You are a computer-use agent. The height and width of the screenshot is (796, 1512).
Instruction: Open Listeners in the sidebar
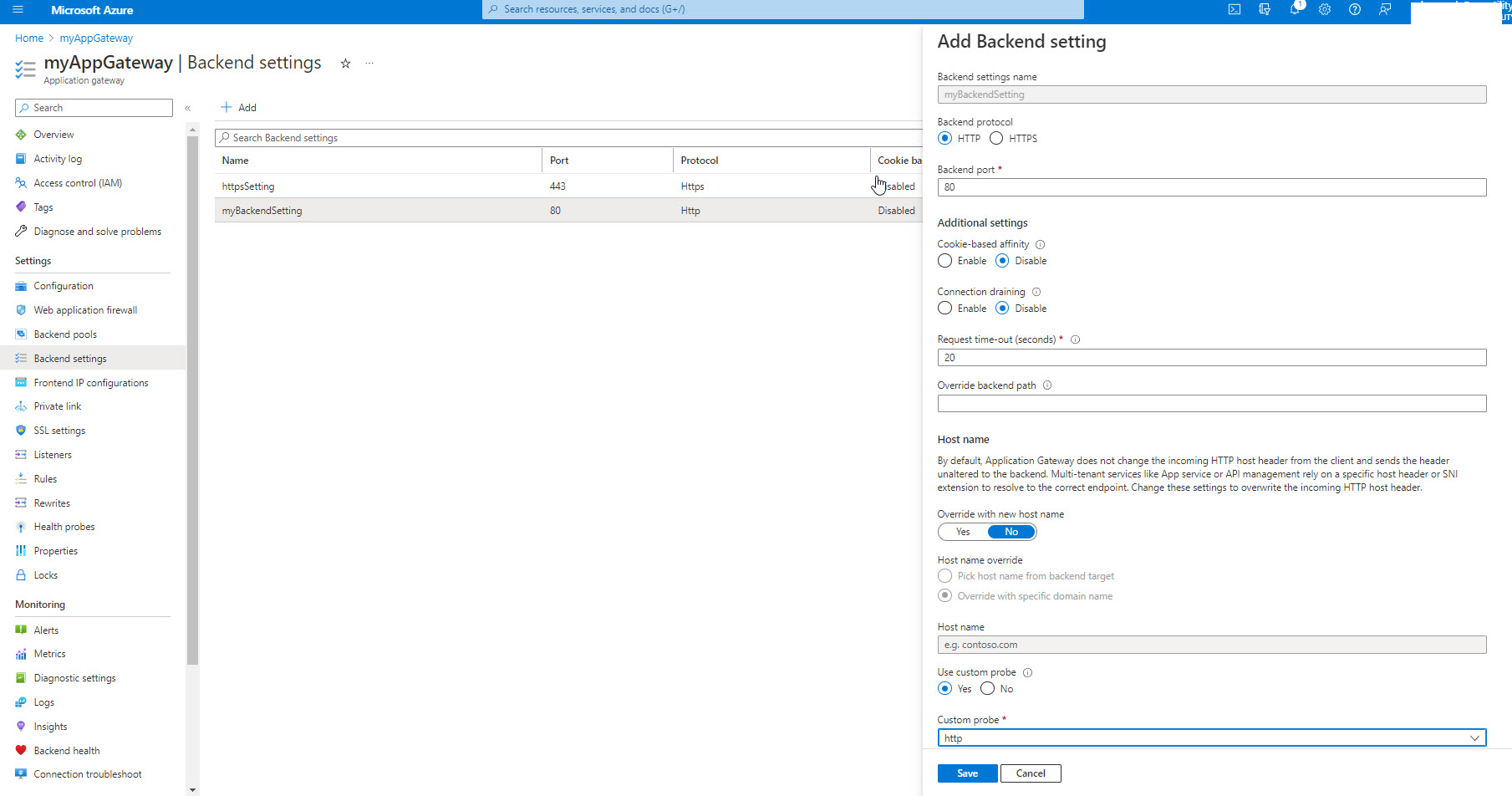[53, 455]
